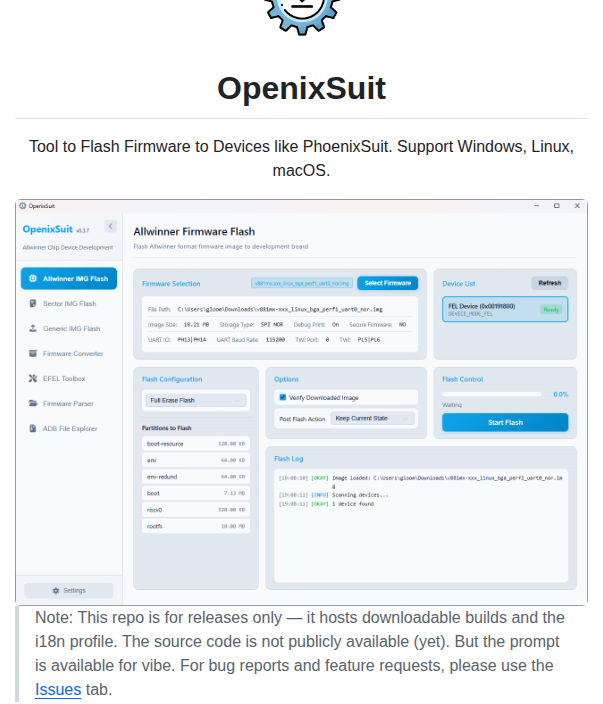This screenshot has width=603, height=704.
Task: Click the firmware File Path value
Action: tap(280, 309)
